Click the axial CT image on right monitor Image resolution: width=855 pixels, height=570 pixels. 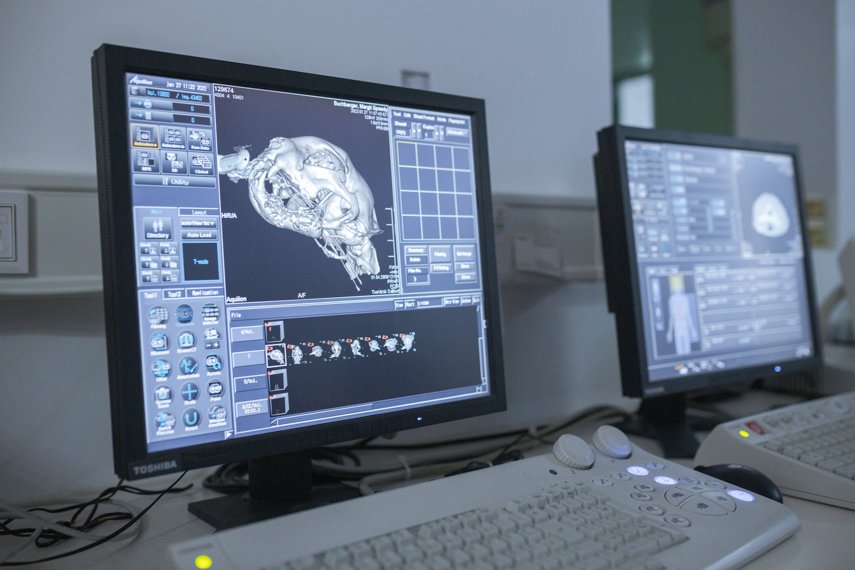tap(771, 213)
